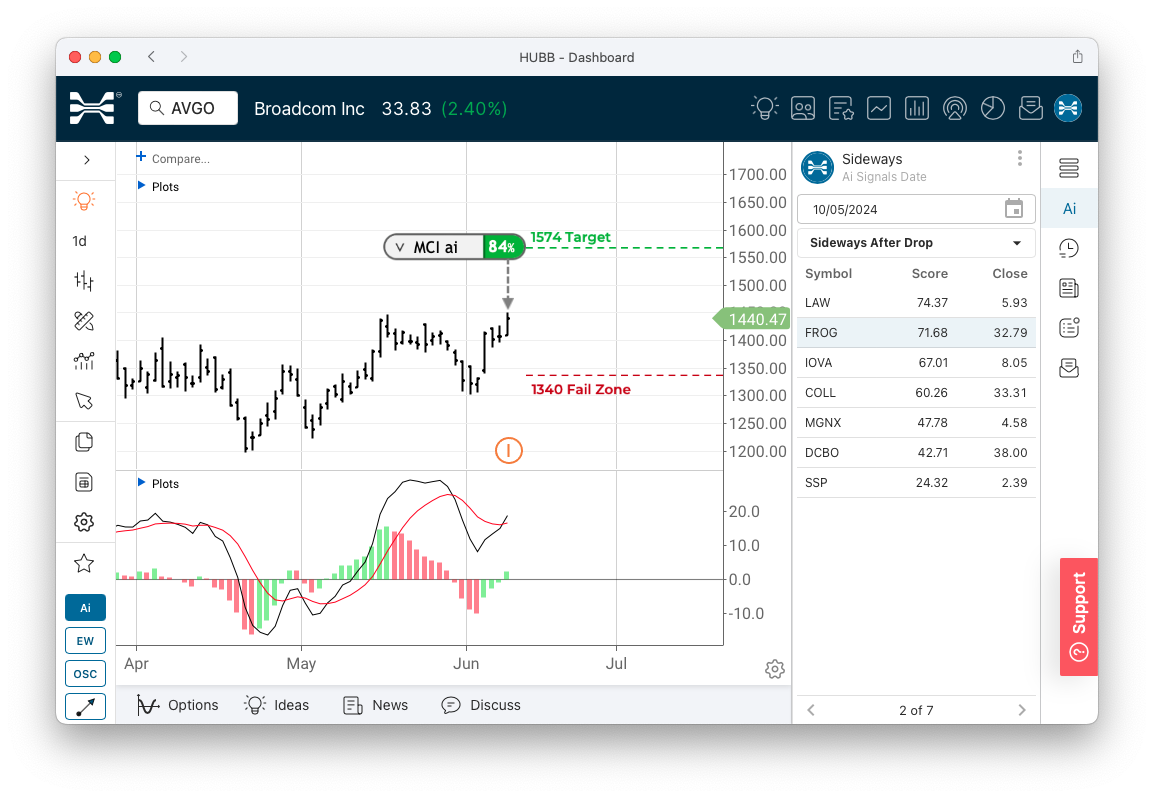Expand the MCI ai signal chevron

[x=400, y=247]
